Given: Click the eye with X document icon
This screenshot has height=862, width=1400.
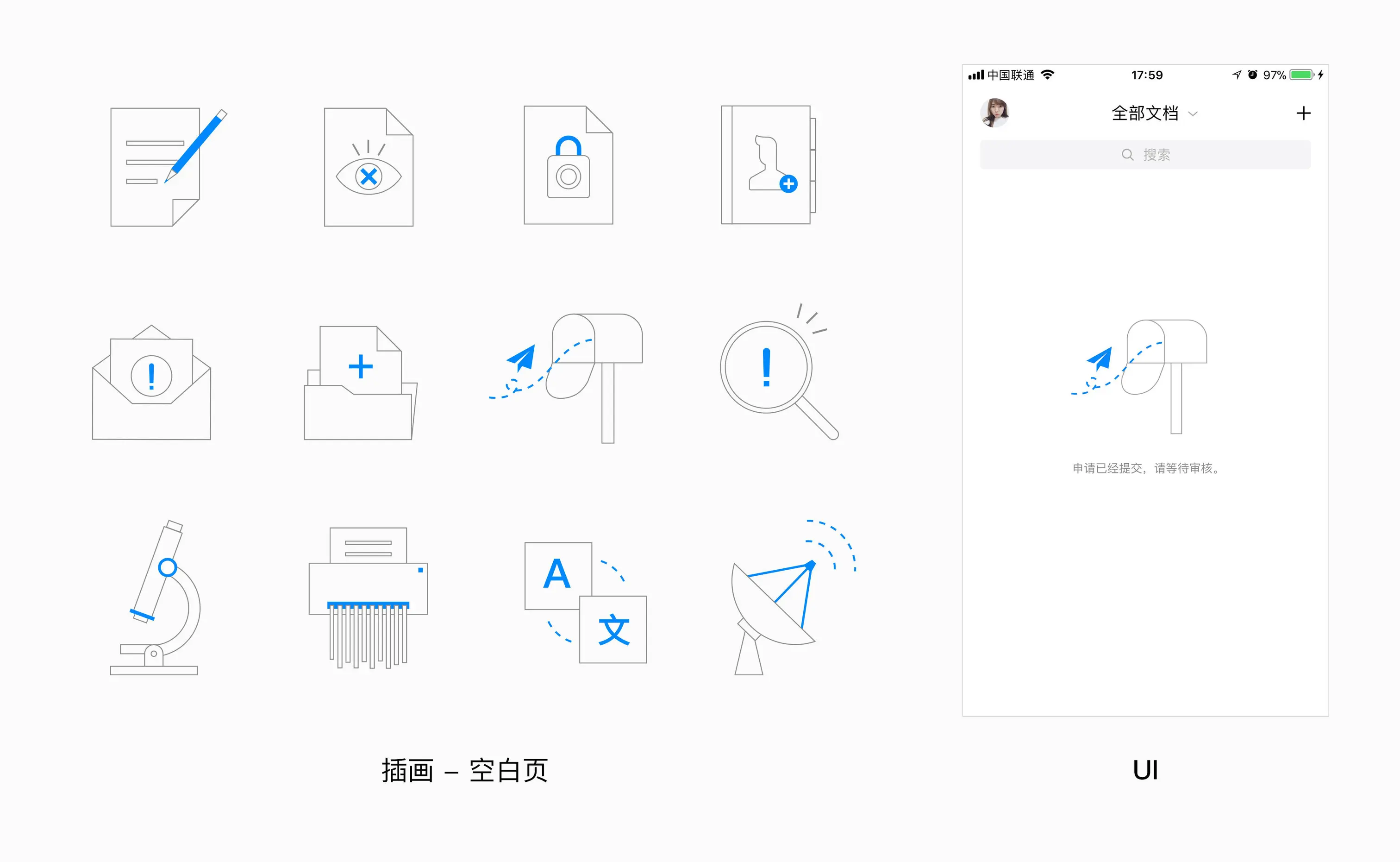Looking at the screenshot, I should tap(369, 168).
